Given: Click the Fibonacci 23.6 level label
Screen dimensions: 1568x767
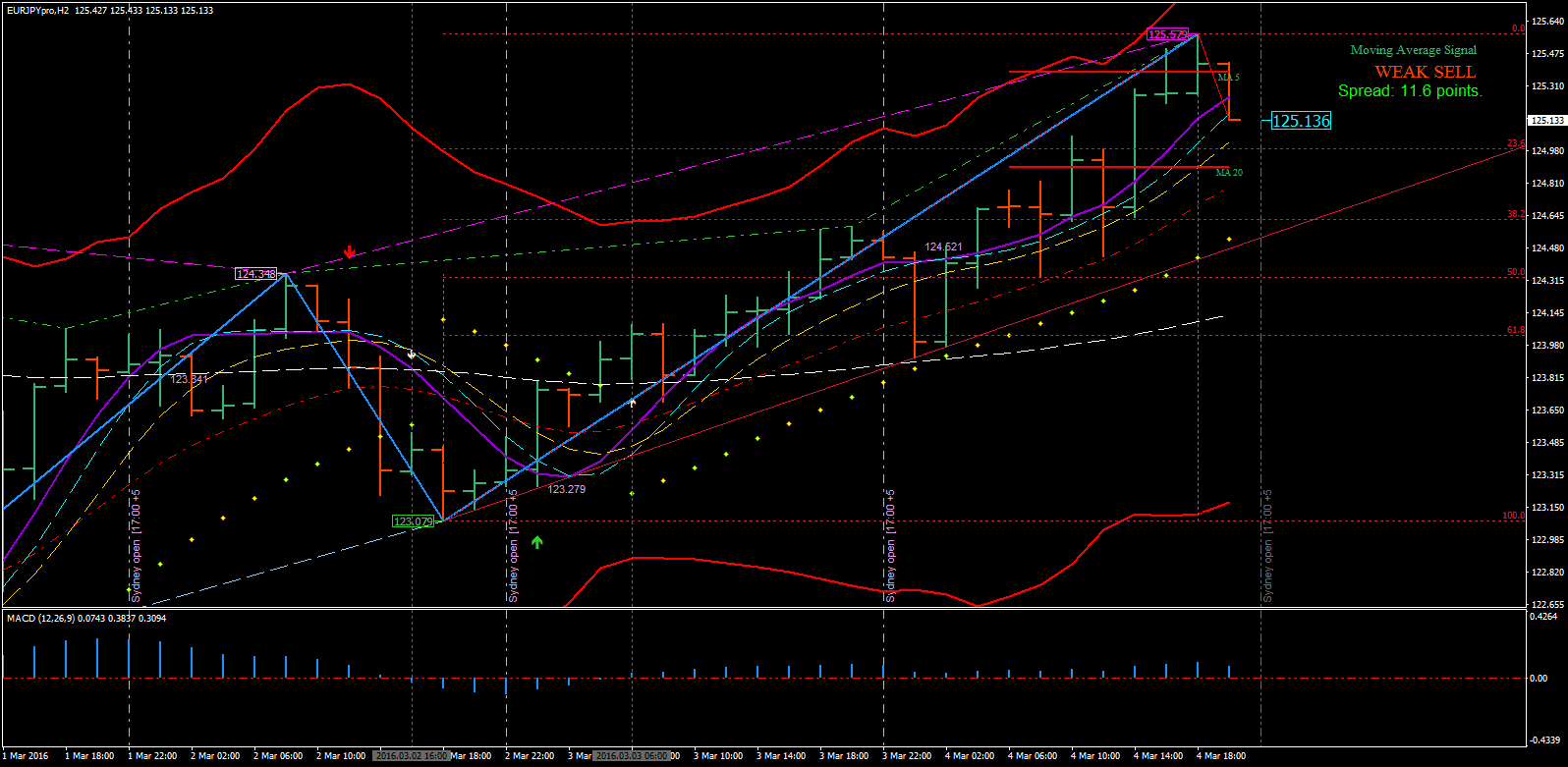Looking at the screenshot, I should pos(1516,144).
